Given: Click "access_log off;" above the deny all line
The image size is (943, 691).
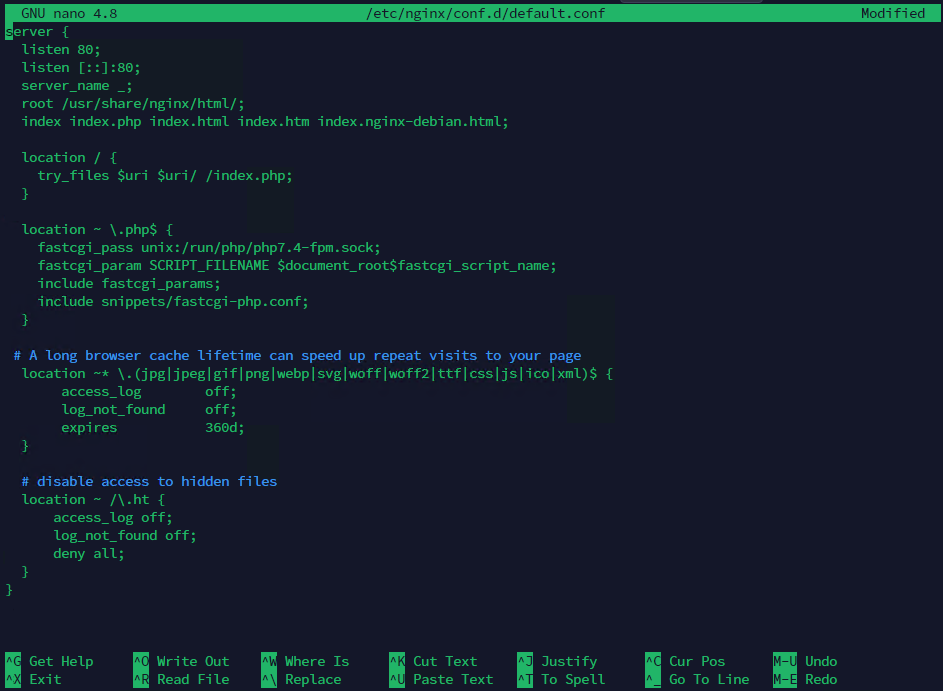Looking at the screenshot, I should point(112,518).
